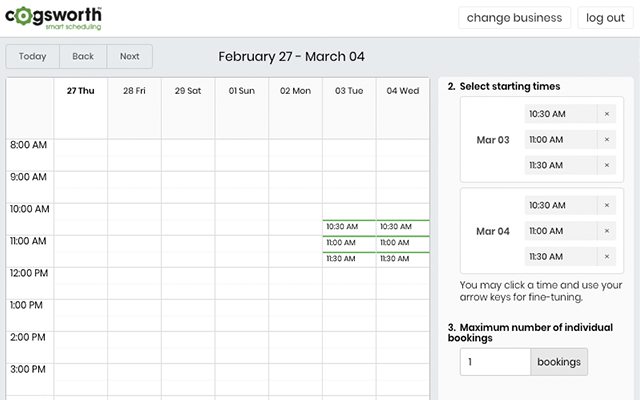
Task: Select the 03 Tue 11:30 AM calendar slot
Action: pos(349,259)
